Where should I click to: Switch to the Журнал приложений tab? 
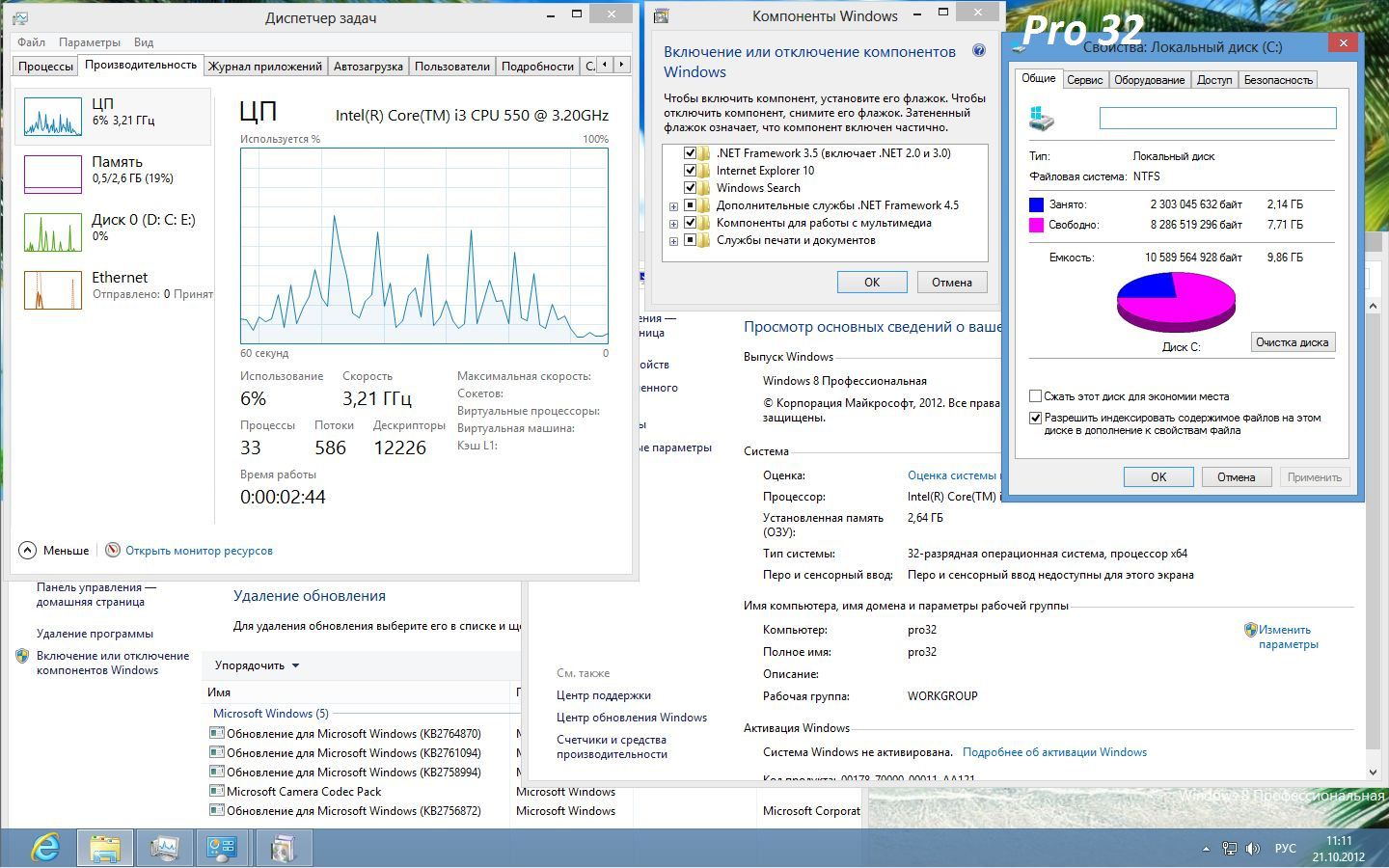pyautogui.click(x=265, y=66)
